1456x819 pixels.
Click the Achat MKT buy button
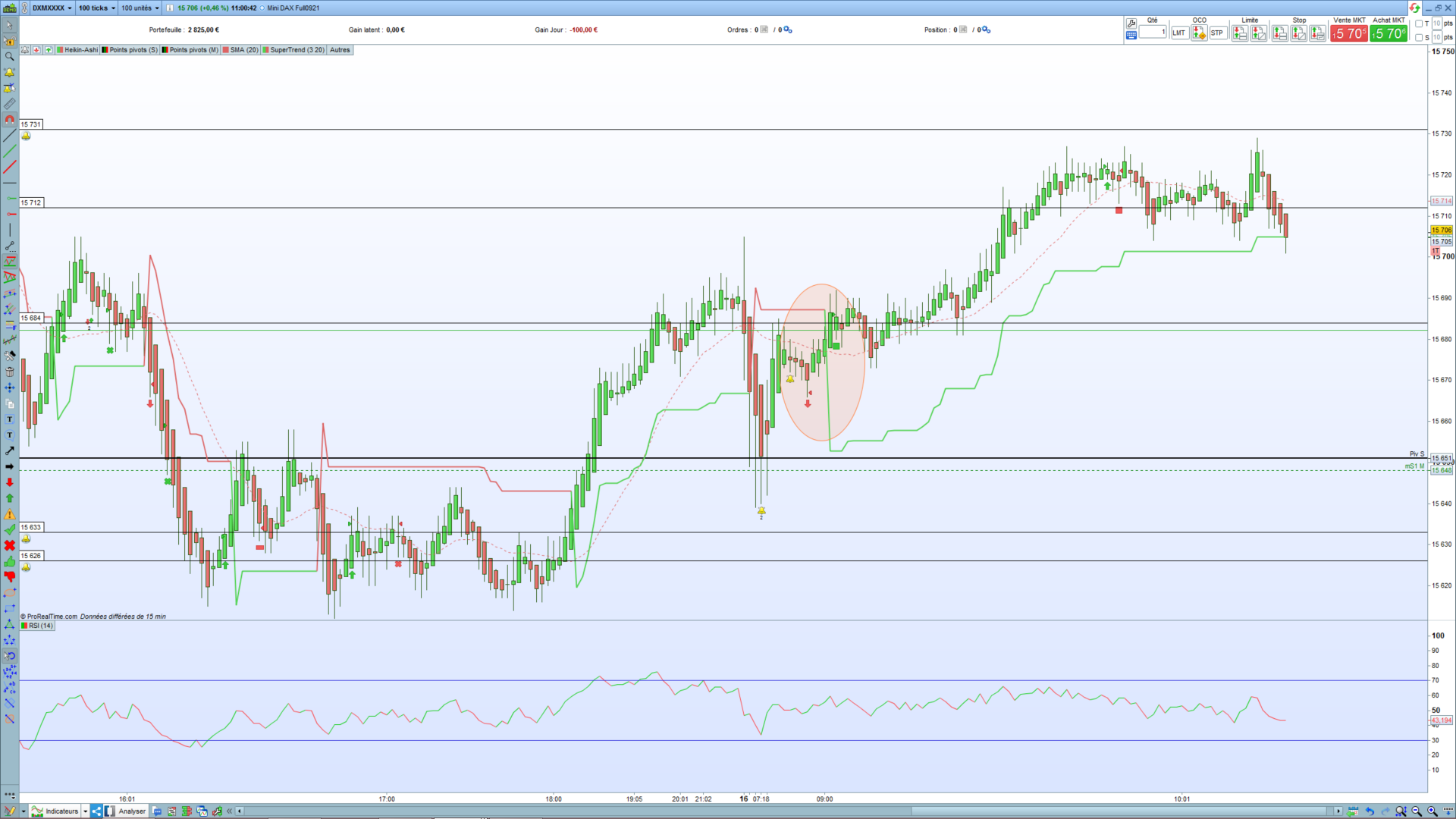[1389, 33]
